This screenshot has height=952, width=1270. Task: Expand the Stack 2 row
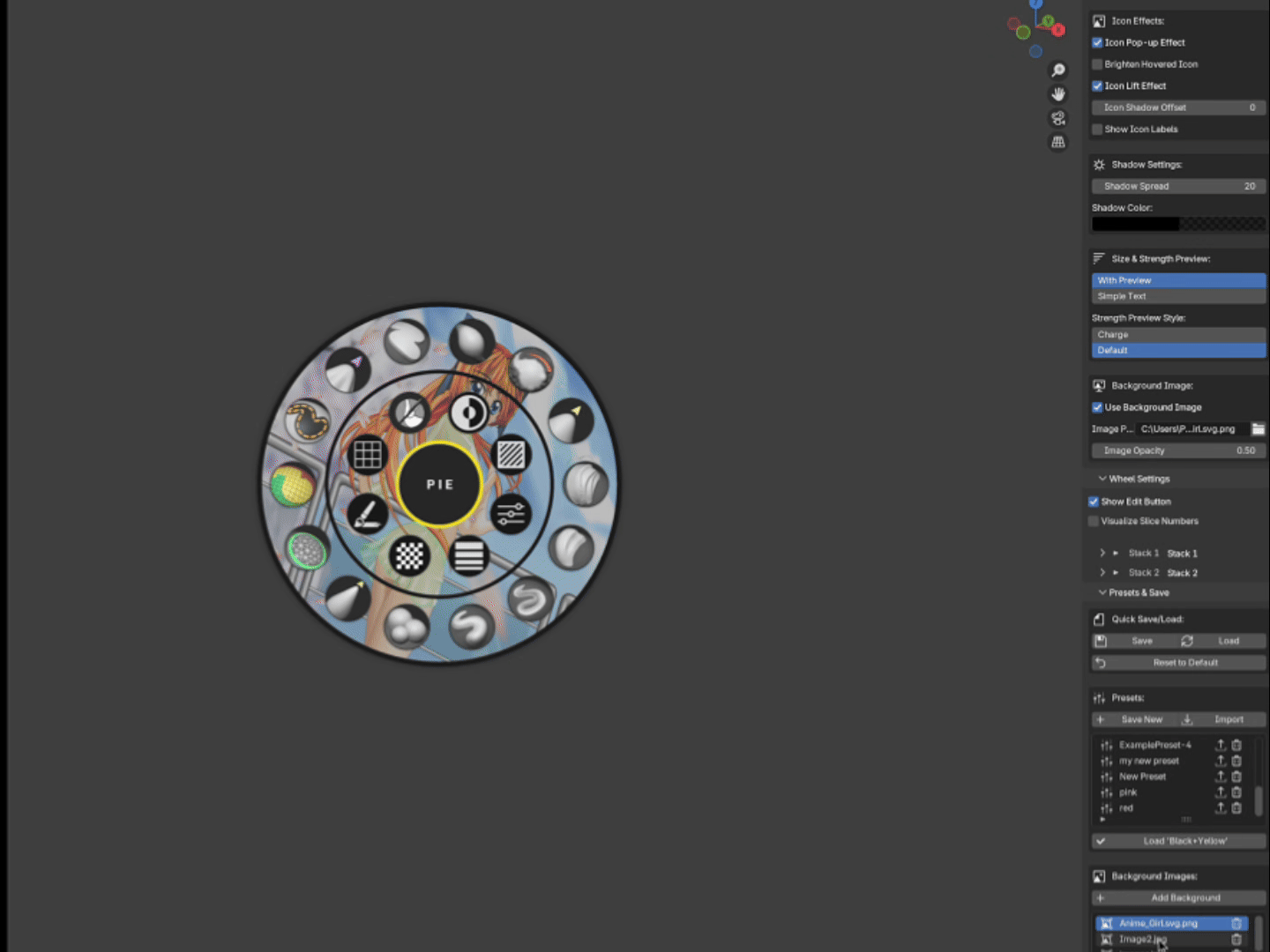pyautogui.click(x=1102, y=573)
